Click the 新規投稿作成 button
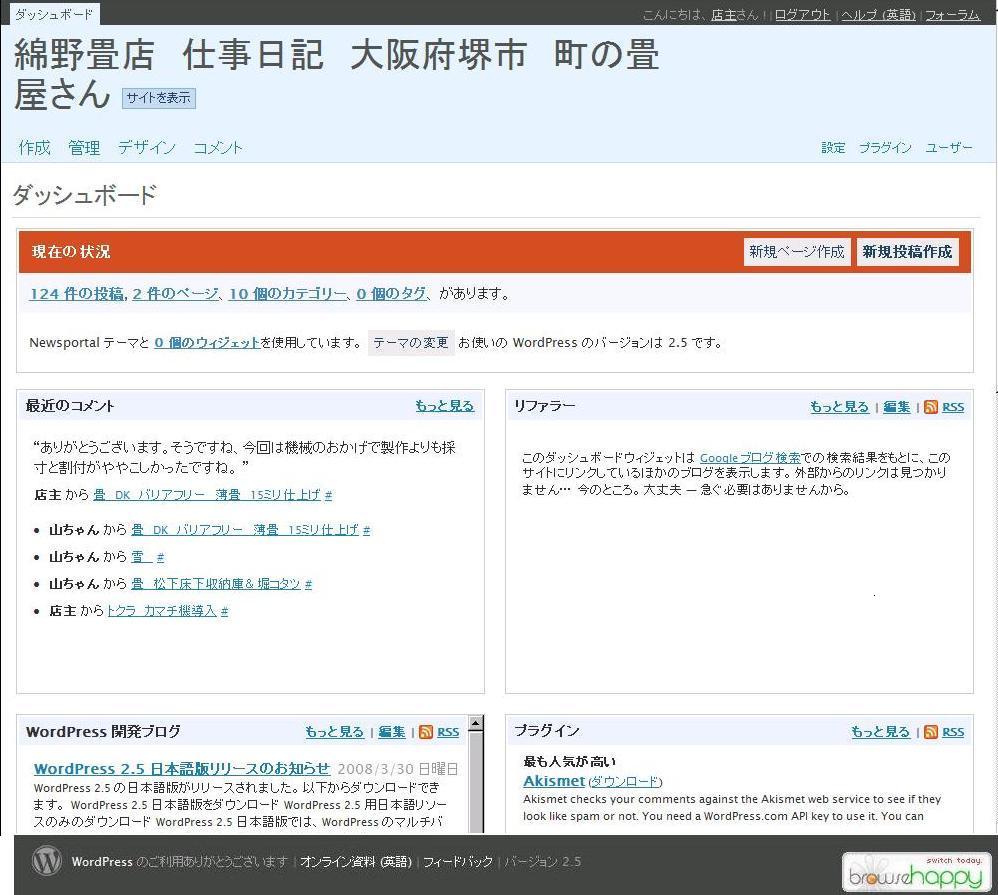The width and height of the screenshot is (998, 895). pos(908,251)
